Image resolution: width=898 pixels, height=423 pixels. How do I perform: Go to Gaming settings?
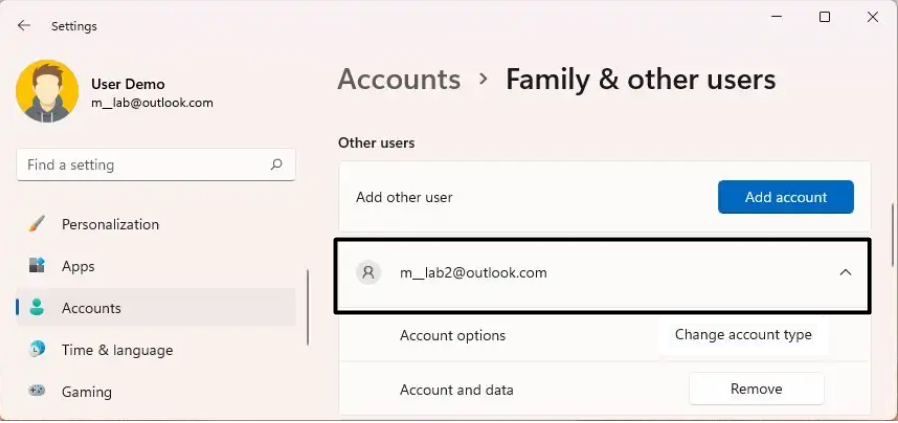(87, 391)
